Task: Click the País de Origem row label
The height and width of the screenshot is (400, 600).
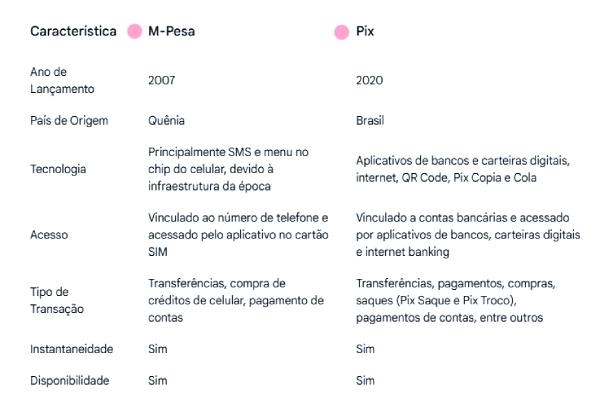Action: (69, 121)
